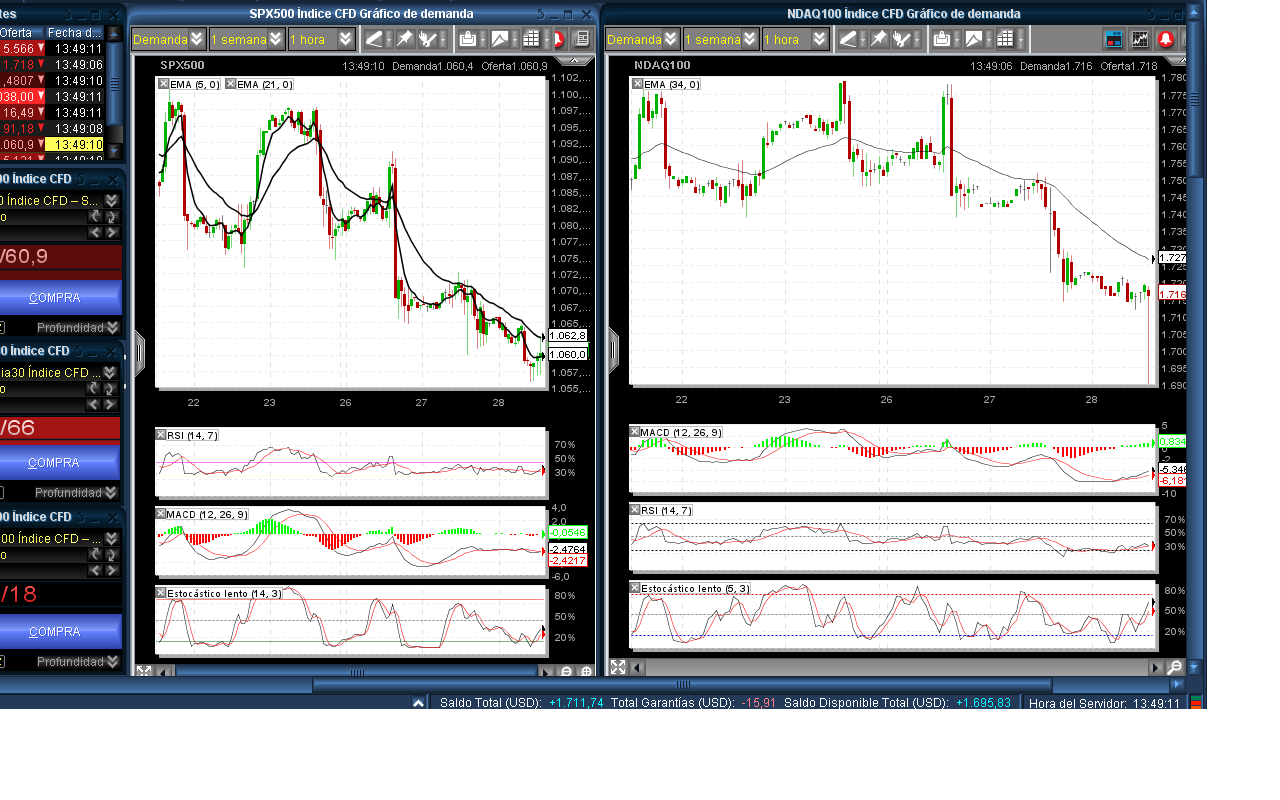Open the mini chart icon in NDAQ100 toolbar
Image resolution: width=1280 pixels, height=800 pixels.
coord(1140,40)
